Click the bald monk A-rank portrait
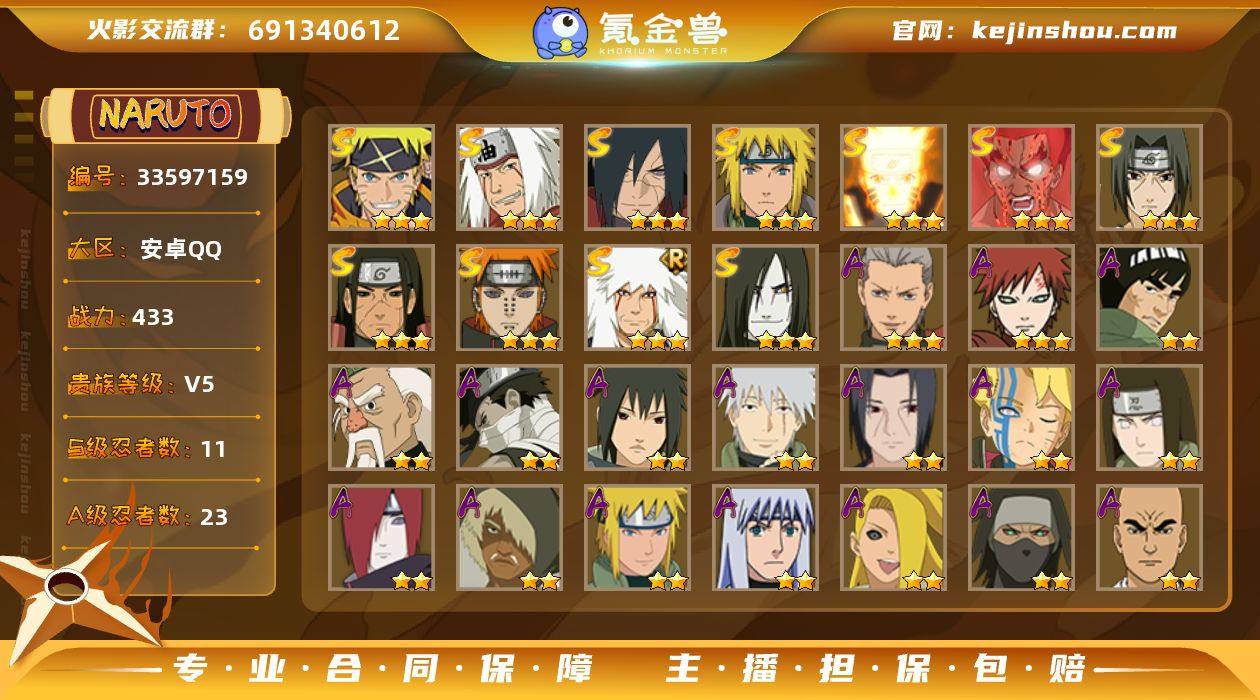 tap(1149, 537)
